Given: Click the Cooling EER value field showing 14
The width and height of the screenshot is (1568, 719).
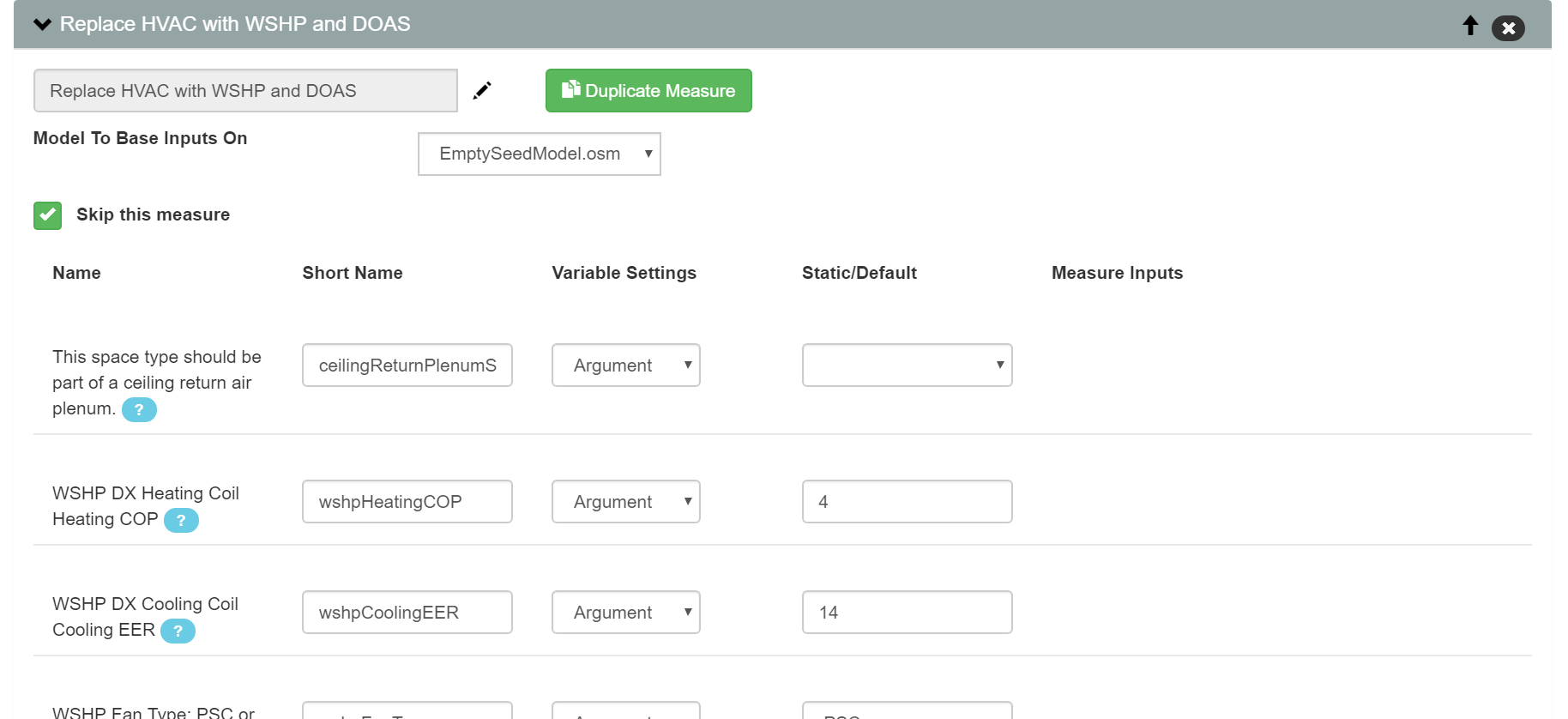Looking at the screenshot, I should click(x=908, y=613).
